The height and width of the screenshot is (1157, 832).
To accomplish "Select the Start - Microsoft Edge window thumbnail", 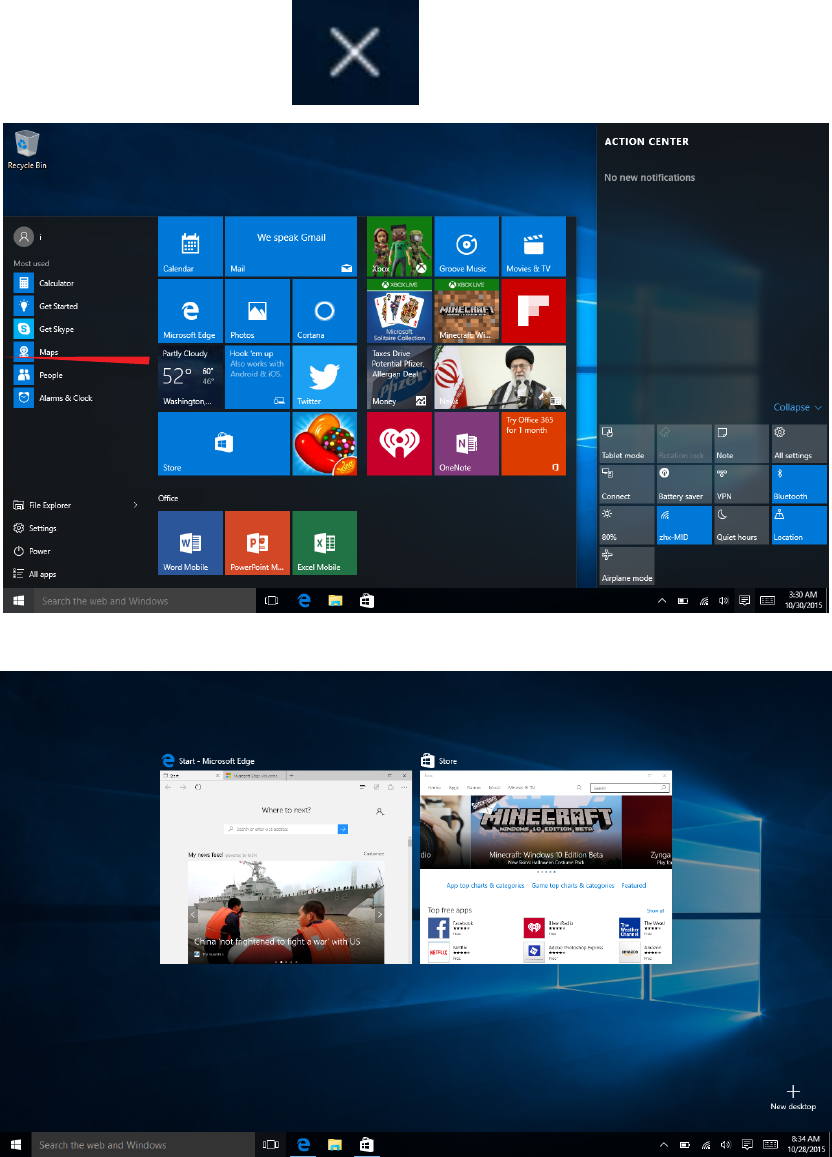I will pyautogui.click(x=285, y=867).
